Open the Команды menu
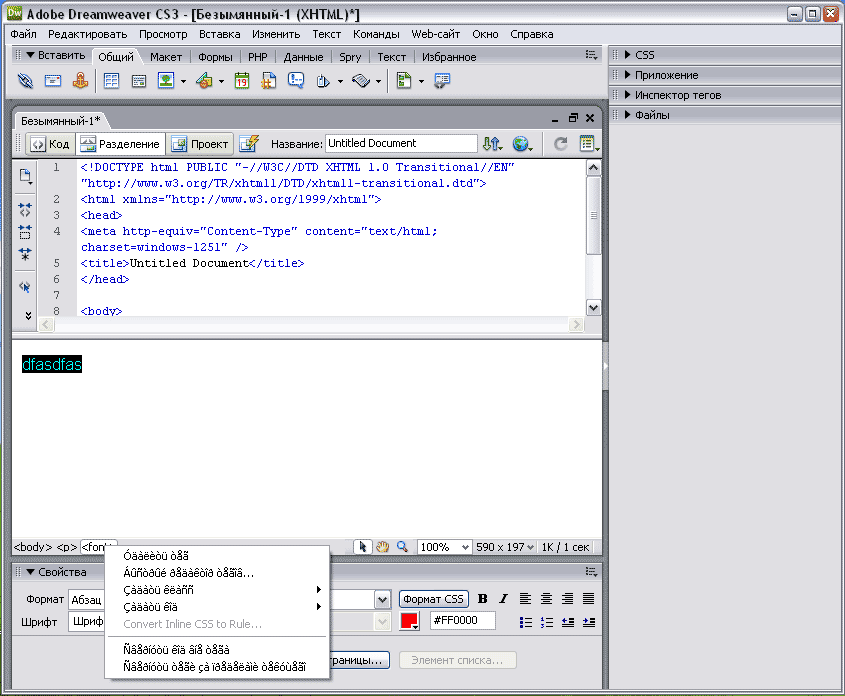 point(376,34)
